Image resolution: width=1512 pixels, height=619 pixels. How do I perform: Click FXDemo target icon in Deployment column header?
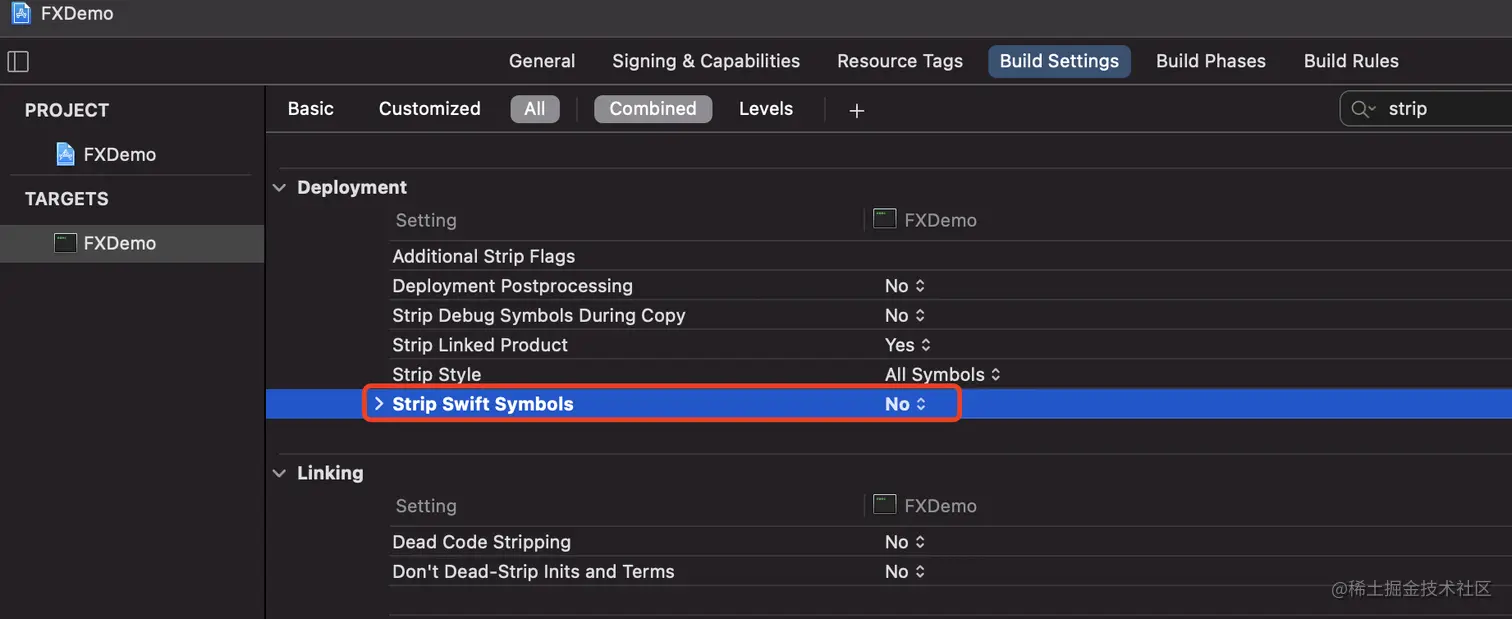coord(884,219)
